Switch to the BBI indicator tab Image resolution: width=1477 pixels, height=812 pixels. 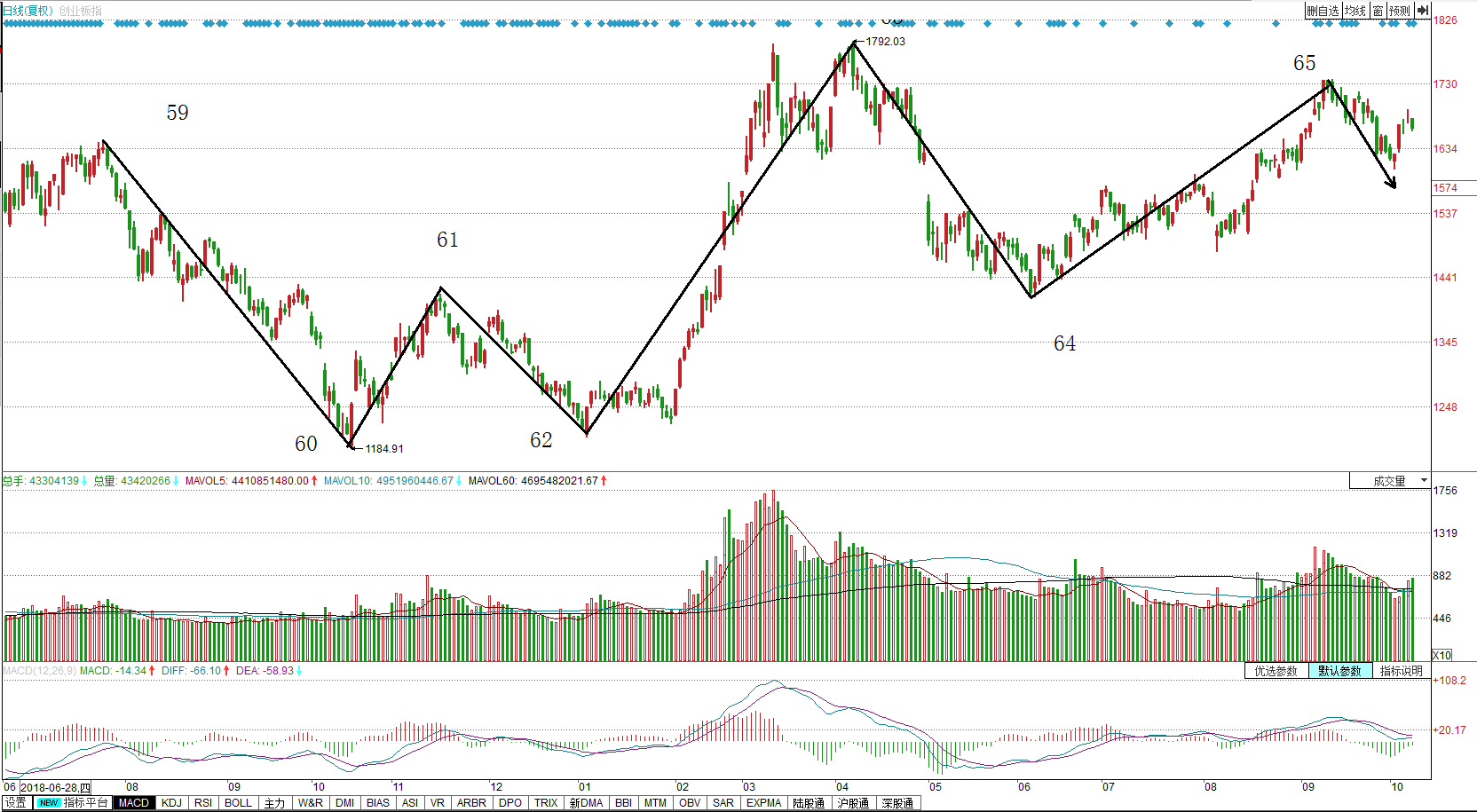pos(624,802)
